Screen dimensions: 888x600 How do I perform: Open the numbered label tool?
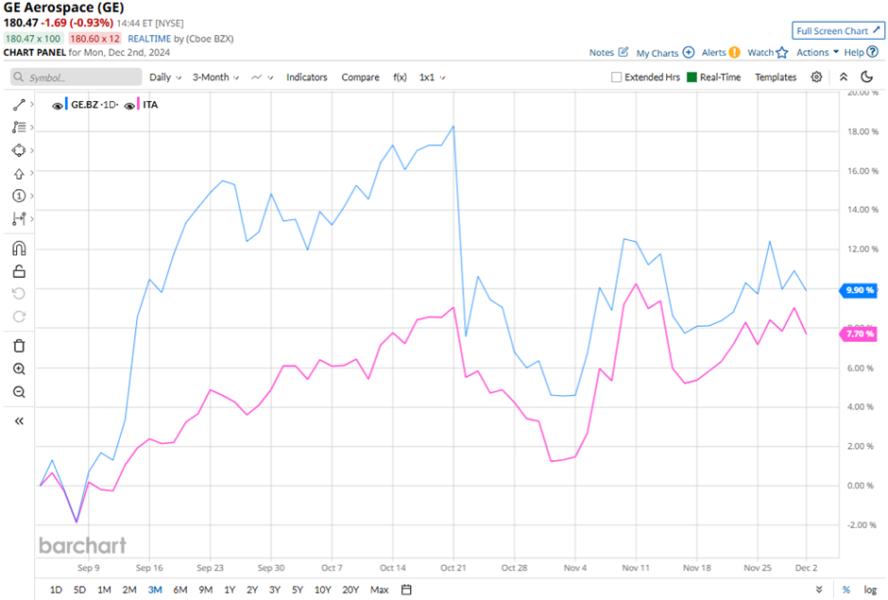(19, 196)
